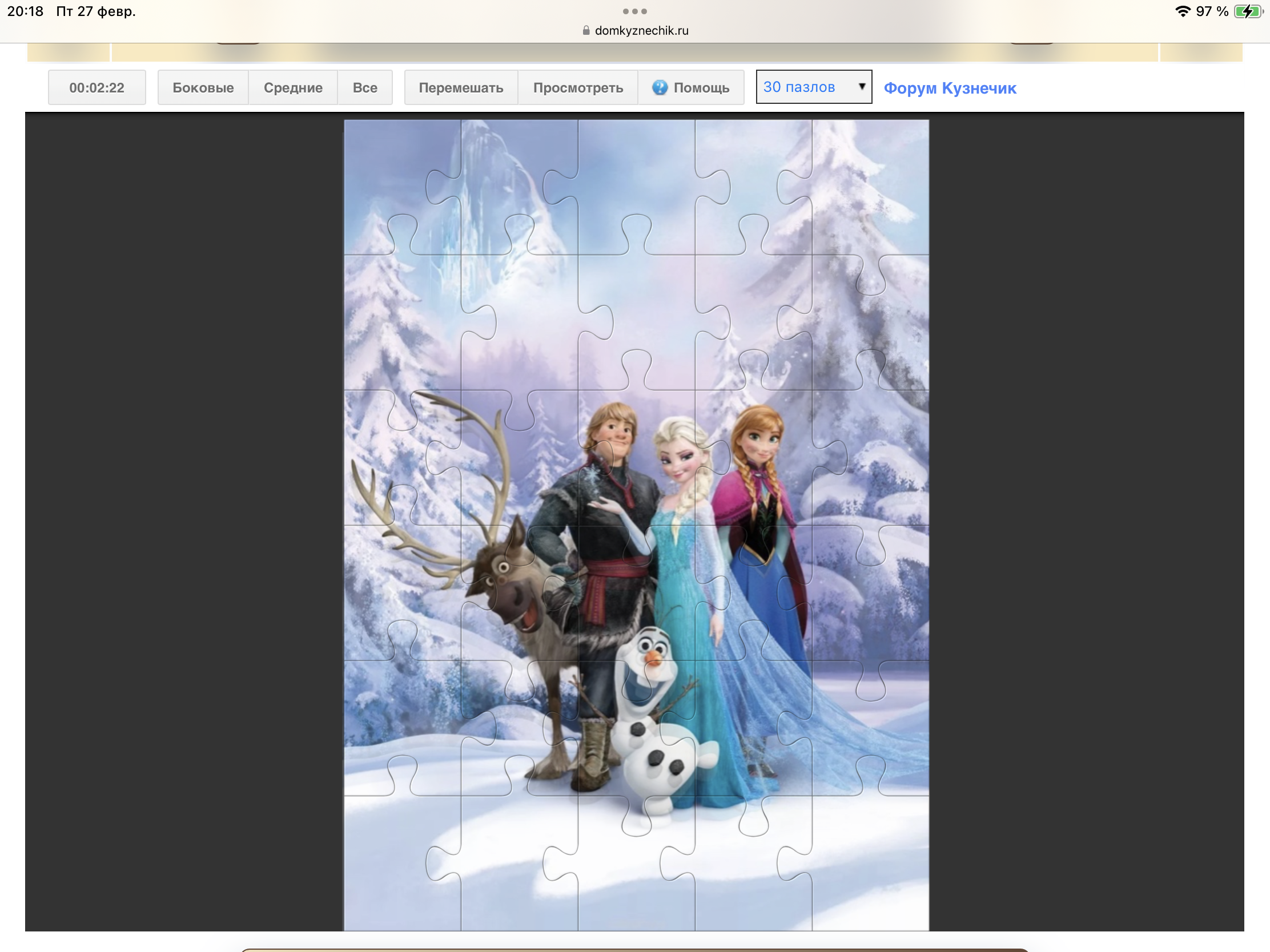Show side pieces with Боковые

(203, 88)
